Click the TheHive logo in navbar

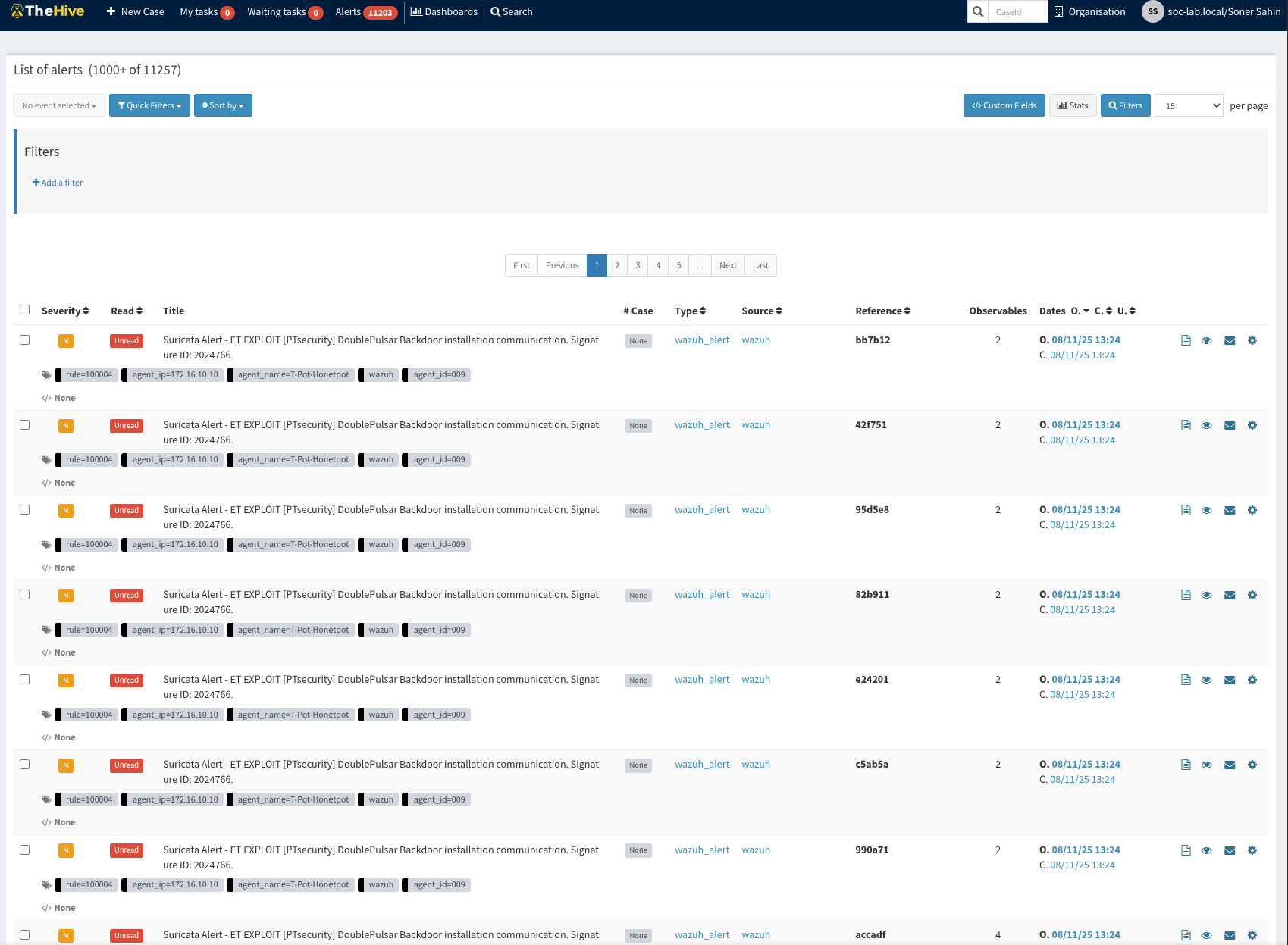tap(48, 11)
